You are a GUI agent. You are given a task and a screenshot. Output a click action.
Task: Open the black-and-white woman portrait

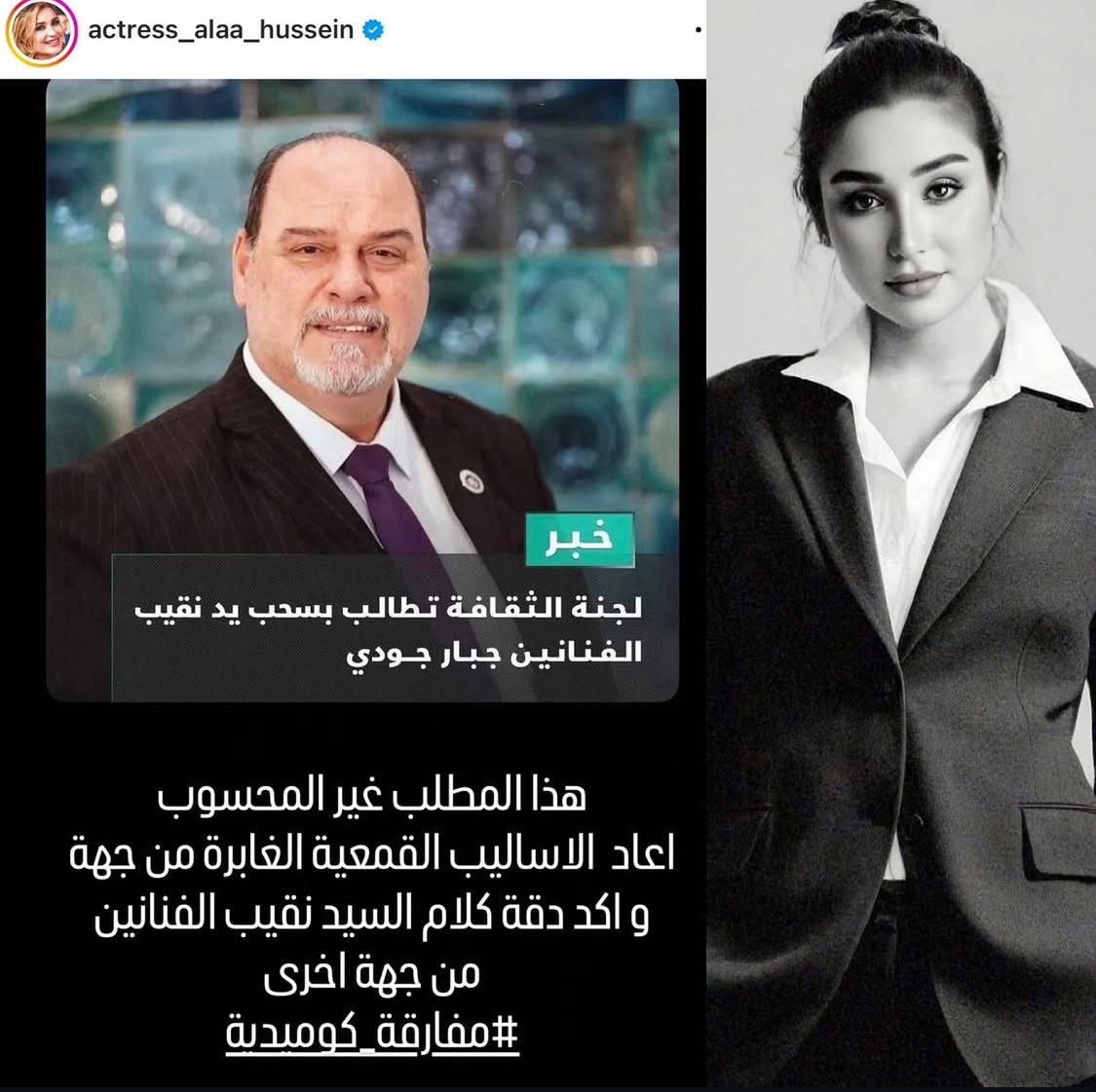point(901,546)
